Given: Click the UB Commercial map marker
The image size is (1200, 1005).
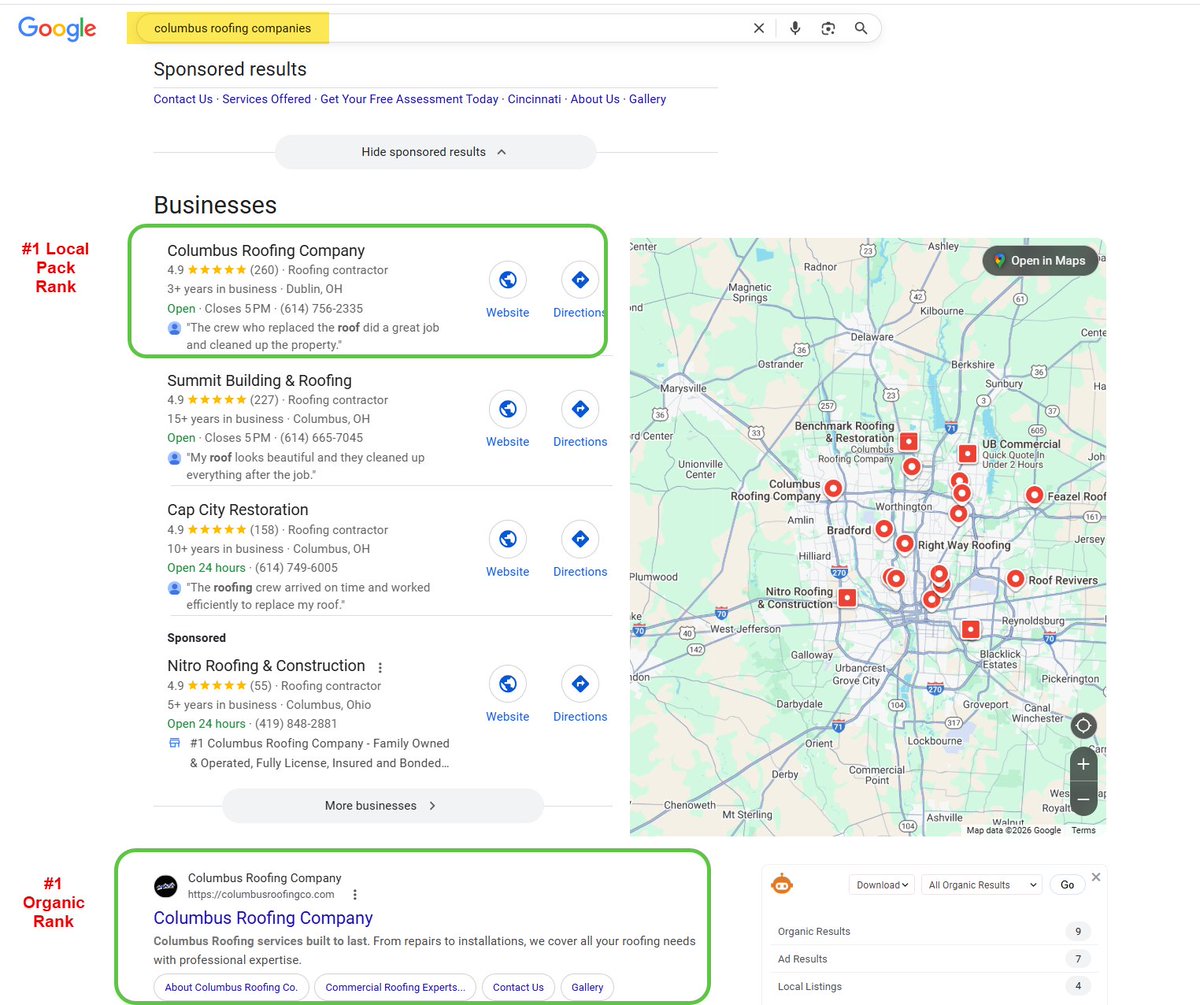Looking at the screenshot, I should pos(967,454).
